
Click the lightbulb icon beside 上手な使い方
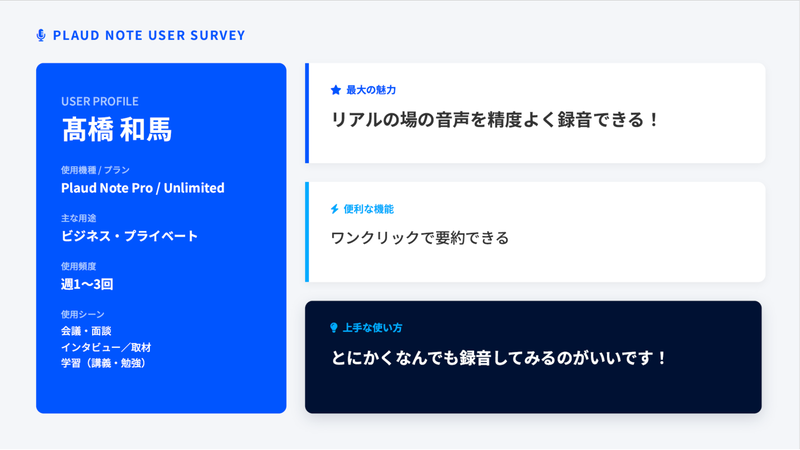tap(334, 328)
